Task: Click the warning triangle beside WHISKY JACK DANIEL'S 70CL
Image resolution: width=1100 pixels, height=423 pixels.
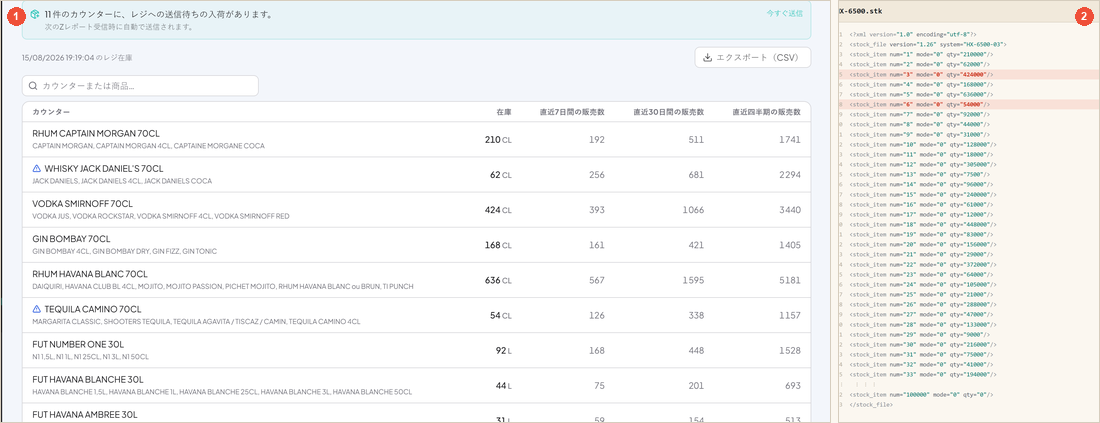Action: coord(37,169)
